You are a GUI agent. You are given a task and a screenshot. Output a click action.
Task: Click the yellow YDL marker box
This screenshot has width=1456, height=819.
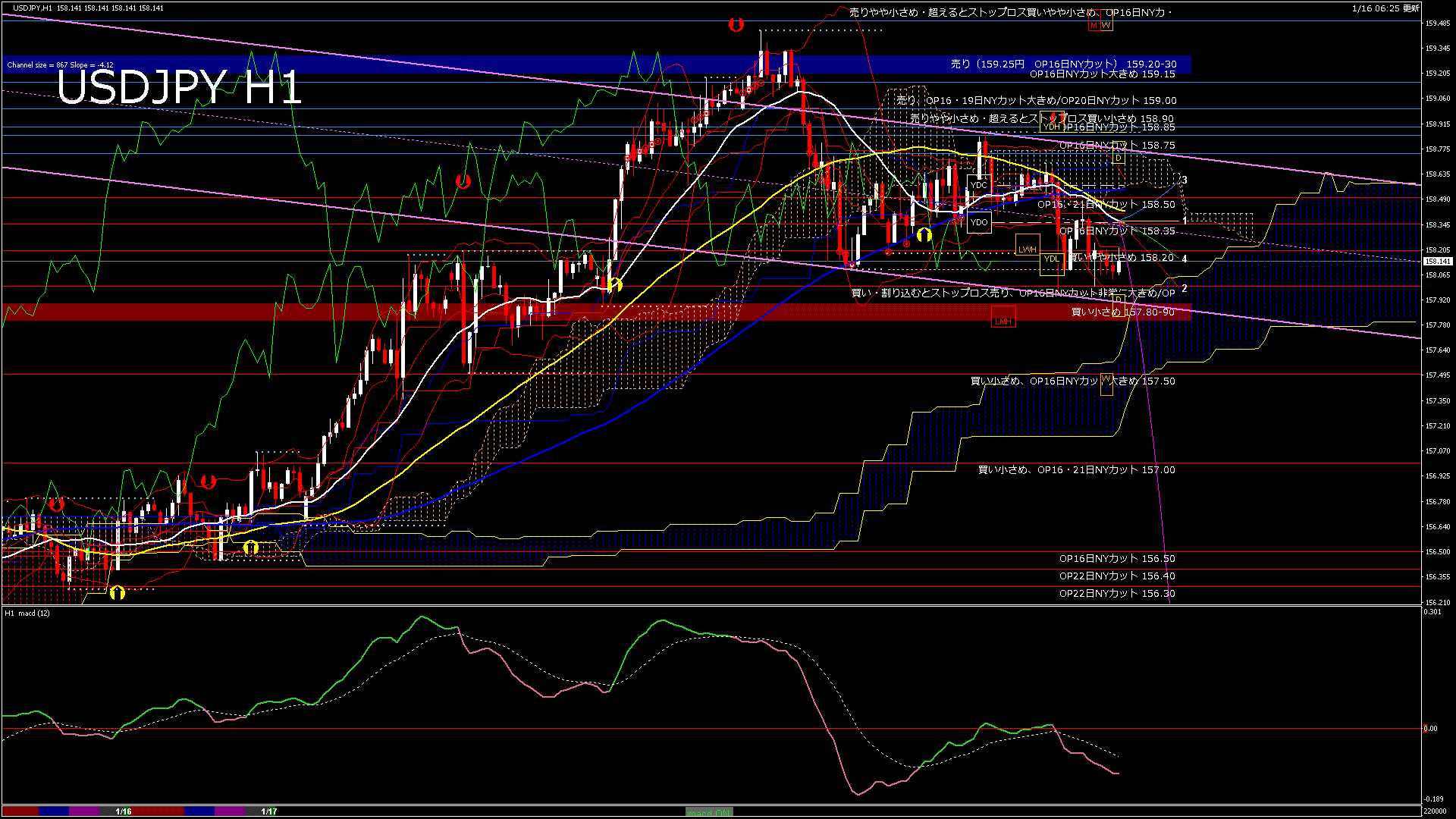tap(1051, 259)
